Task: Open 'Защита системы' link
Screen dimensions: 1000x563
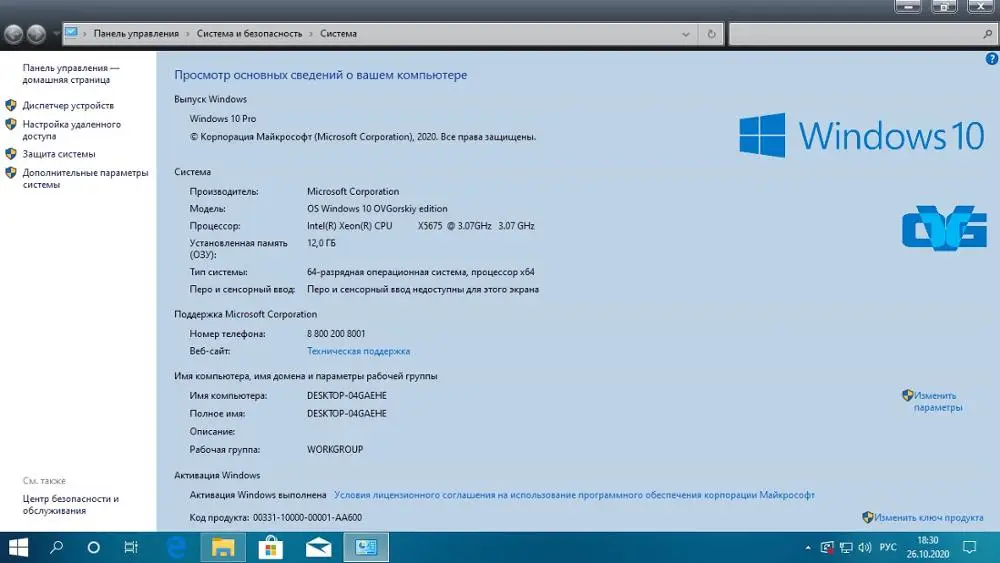Action: click(x=59, y=154)
